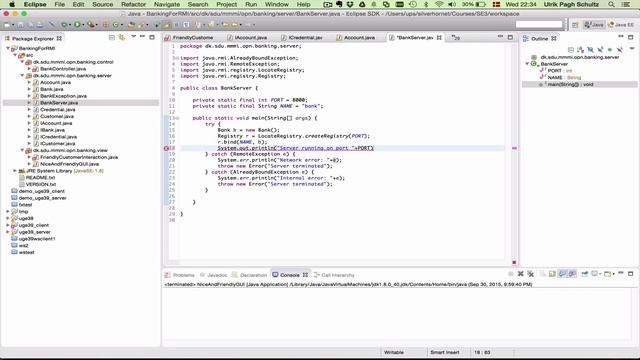Screen dimensions: 640x360
Task: Open the Display Selected Console dropdown
Action: pyautogui.click(x=600, y=274)
